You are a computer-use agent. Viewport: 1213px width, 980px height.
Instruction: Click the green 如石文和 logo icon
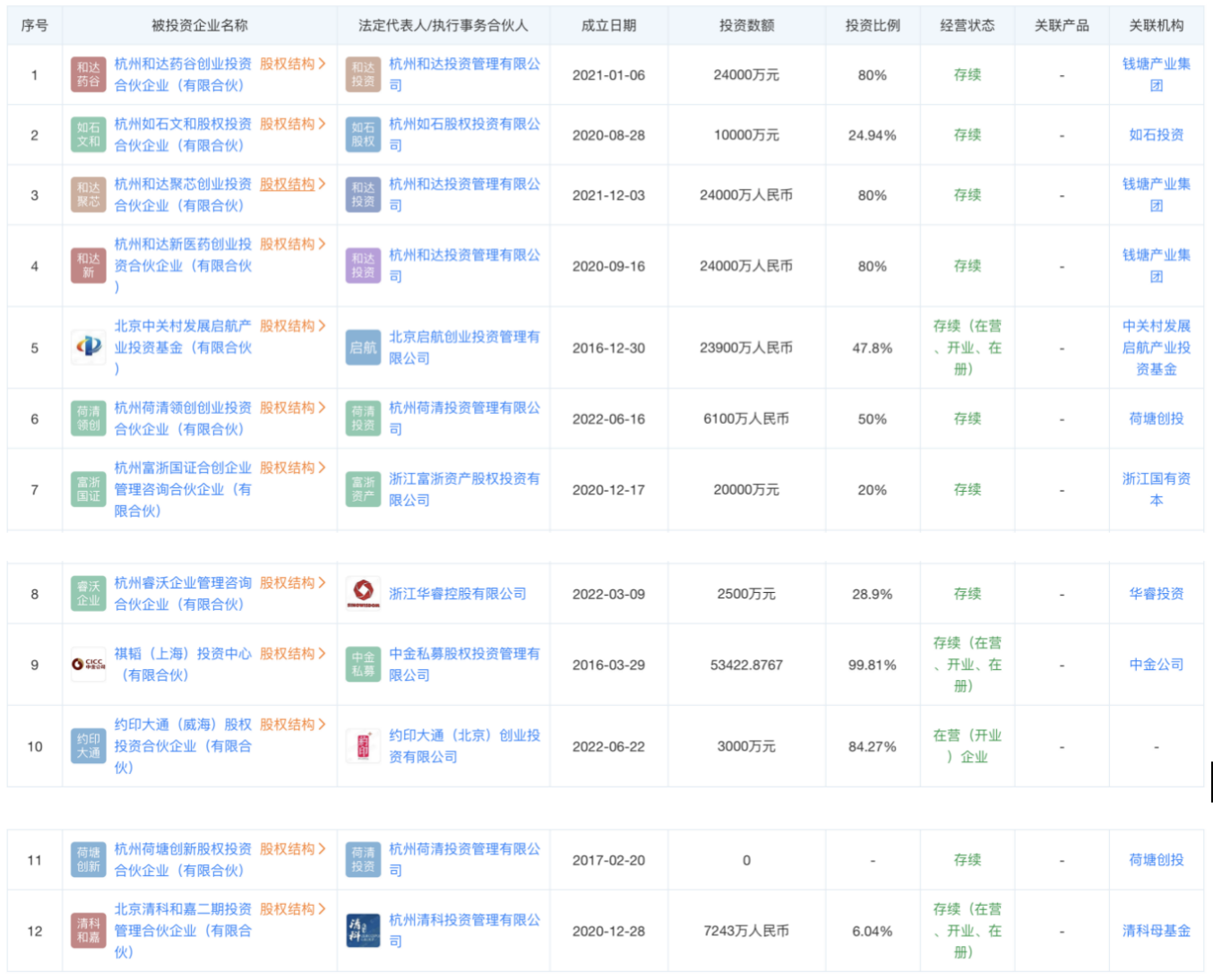89,134
